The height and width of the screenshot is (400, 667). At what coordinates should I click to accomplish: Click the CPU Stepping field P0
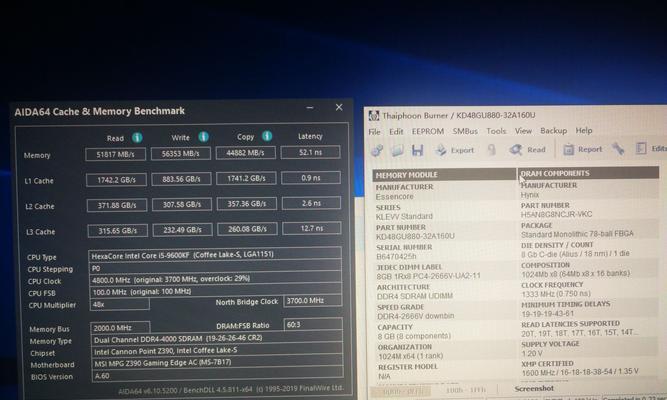tap(215, 268)
